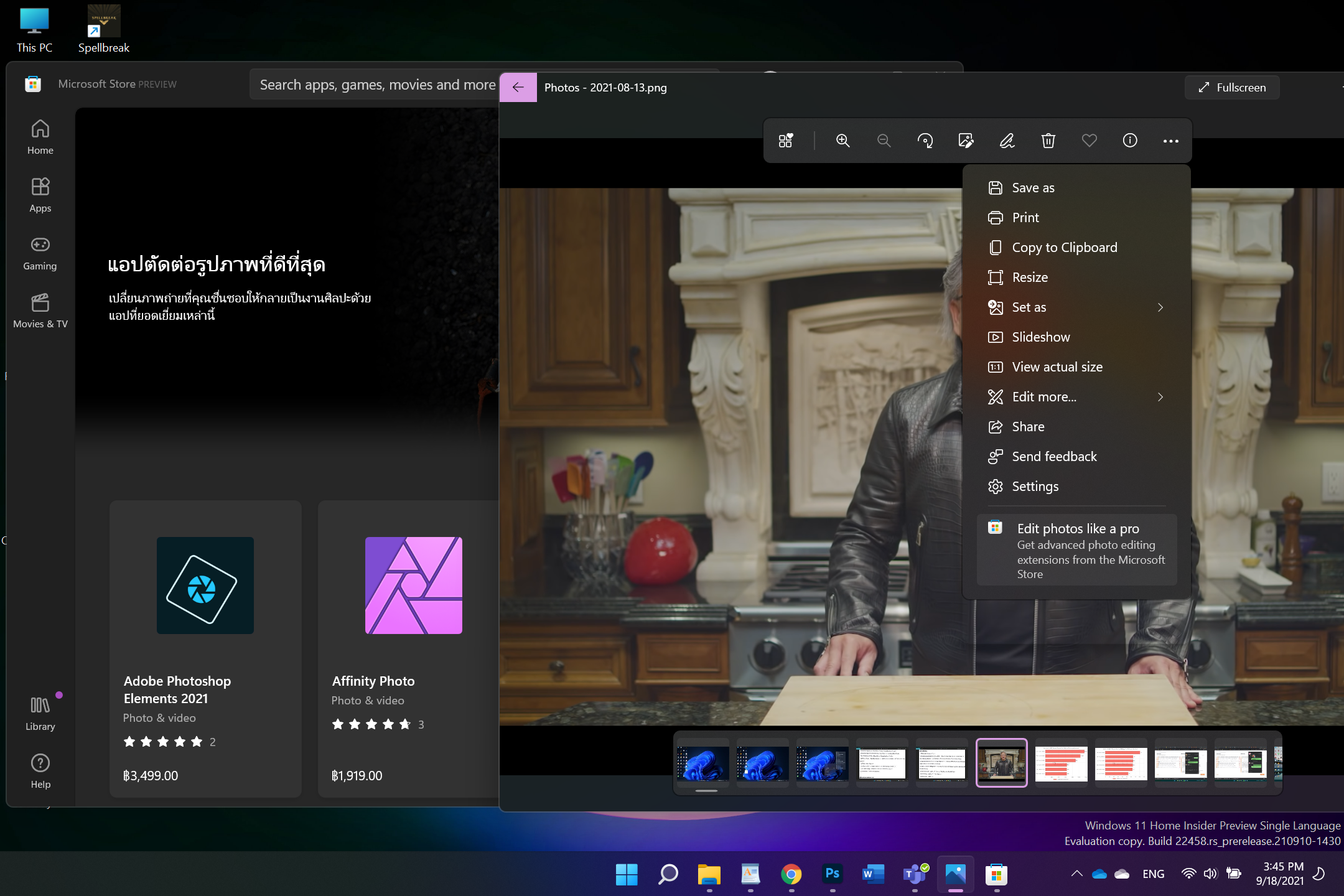
Task: Open File Explorer from taskbar
Action: coord(709,874)
